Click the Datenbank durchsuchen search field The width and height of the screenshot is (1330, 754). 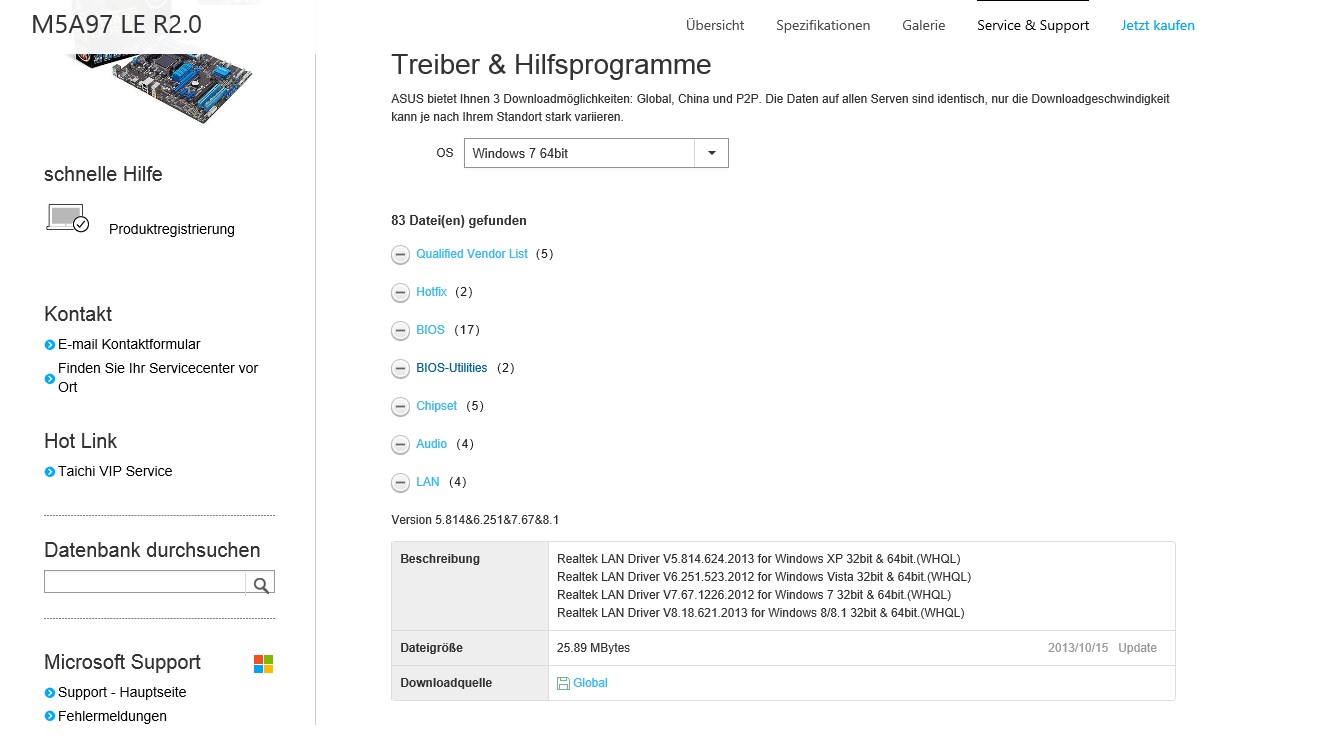[145, 582]
